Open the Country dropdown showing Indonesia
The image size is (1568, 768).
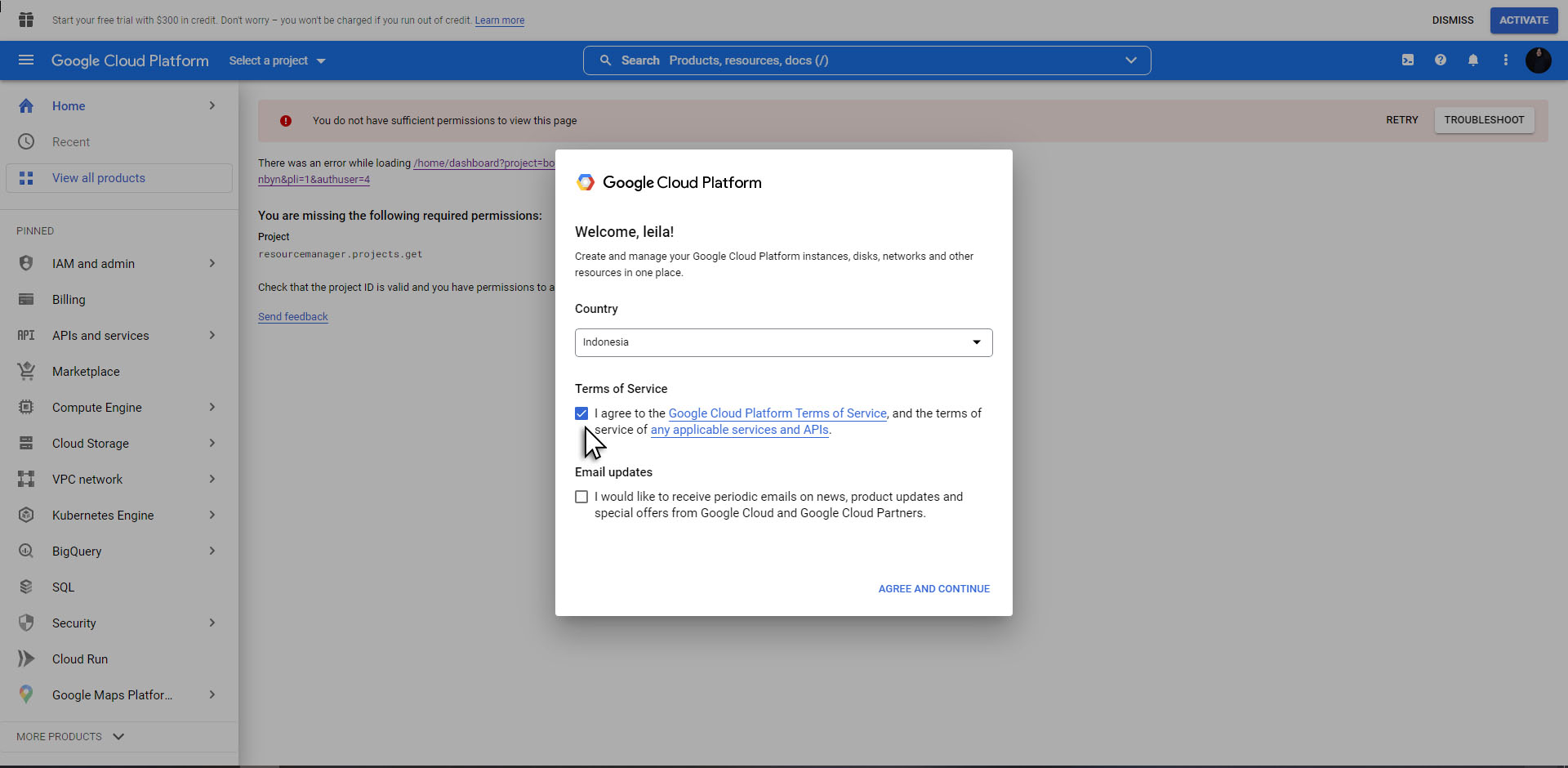click(783, 342)
